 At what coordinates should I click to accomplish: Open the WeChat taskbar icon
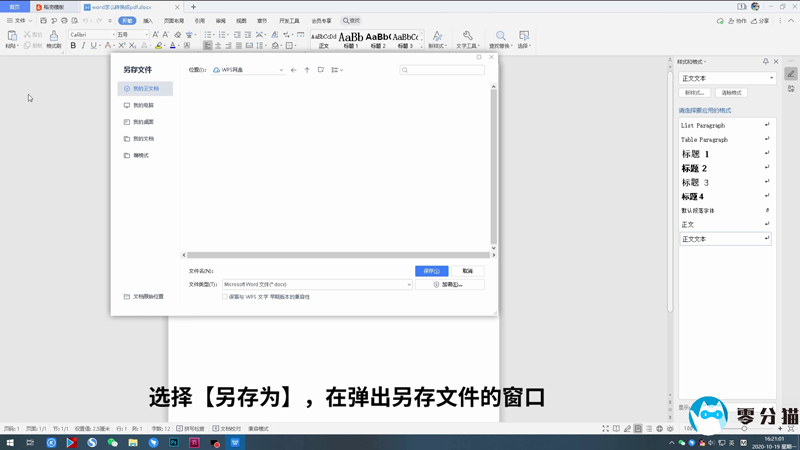[112, 442]
